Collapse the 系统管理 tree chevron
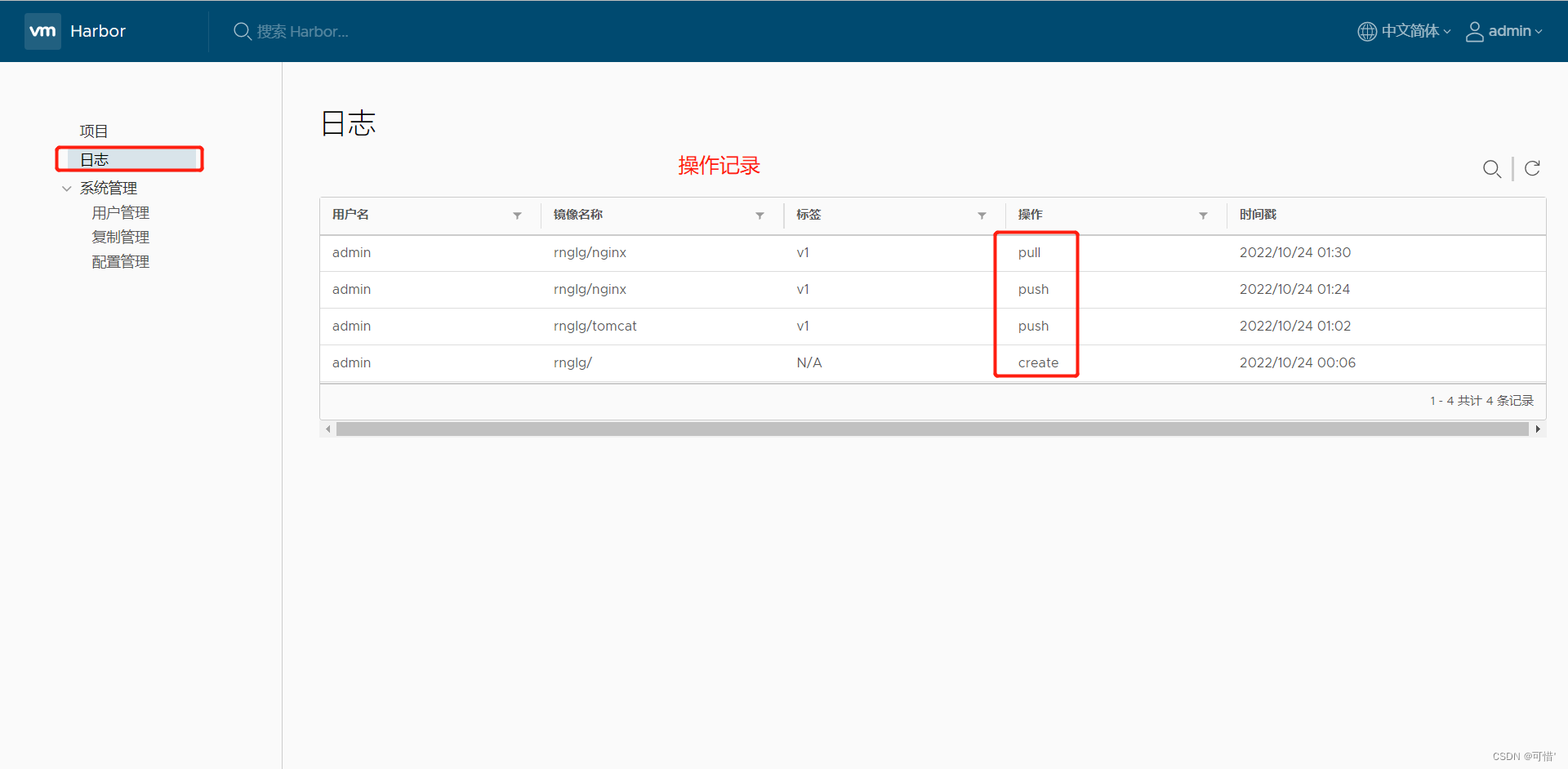The image size is (1568, 769). click(66, 189)
